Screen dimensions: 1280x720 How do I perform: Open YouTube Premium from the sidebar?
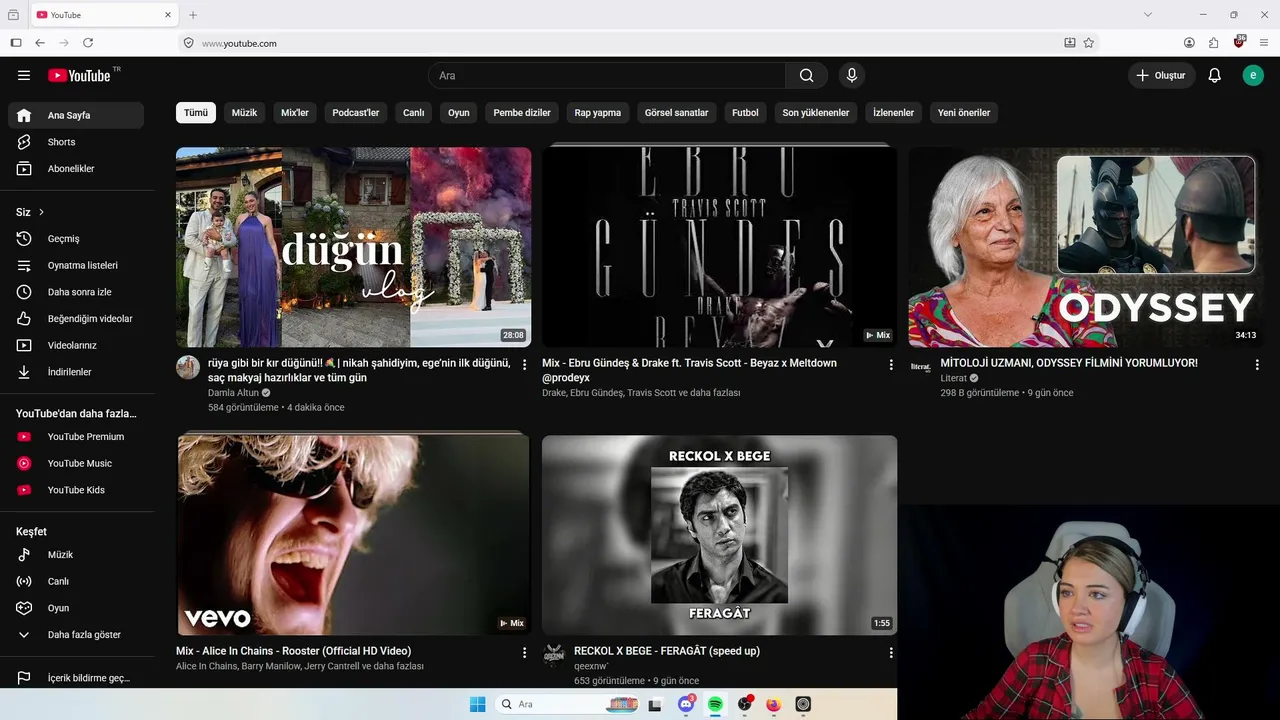click(76, 437)
